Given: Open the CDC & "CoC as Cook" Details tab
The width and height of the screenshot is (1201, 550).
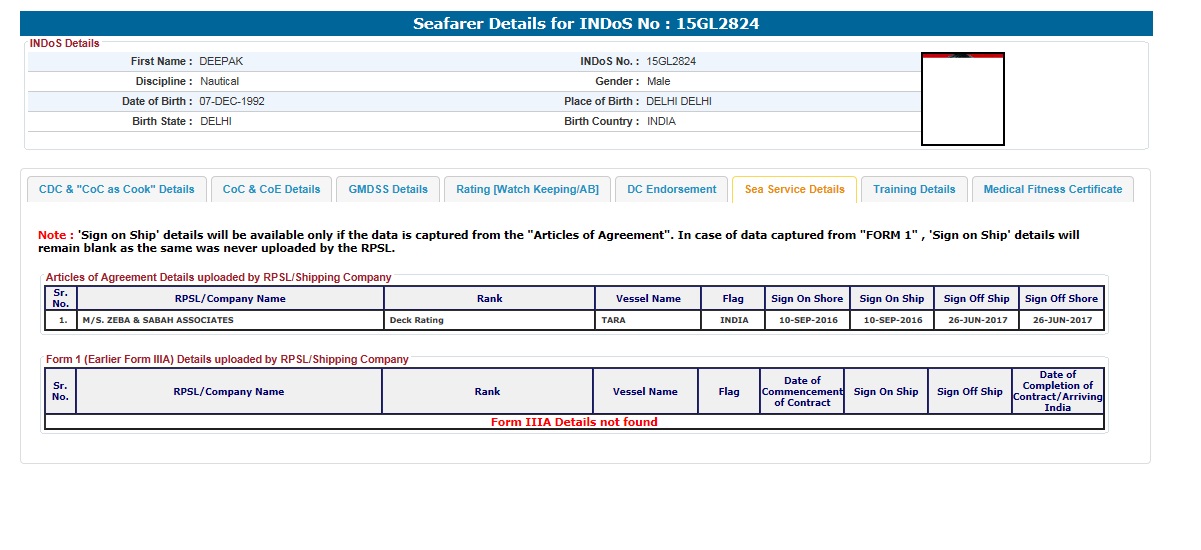Looking at the screenshot, I should [x=116, y=189].
